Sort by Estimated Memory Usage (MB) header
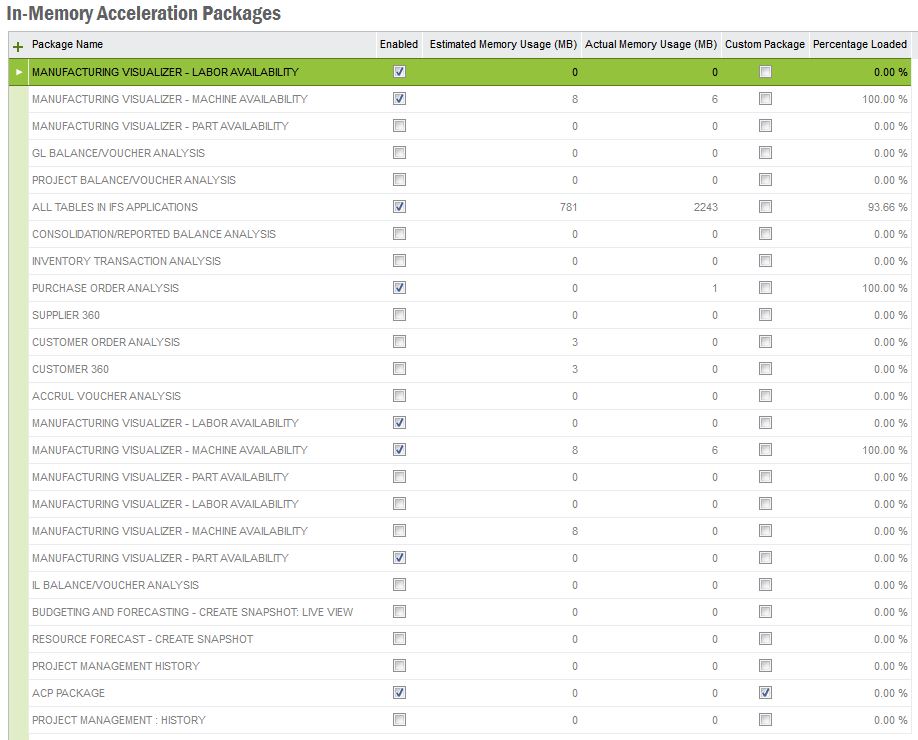Viewport: 918px width, 740px height. click(503, 45)
